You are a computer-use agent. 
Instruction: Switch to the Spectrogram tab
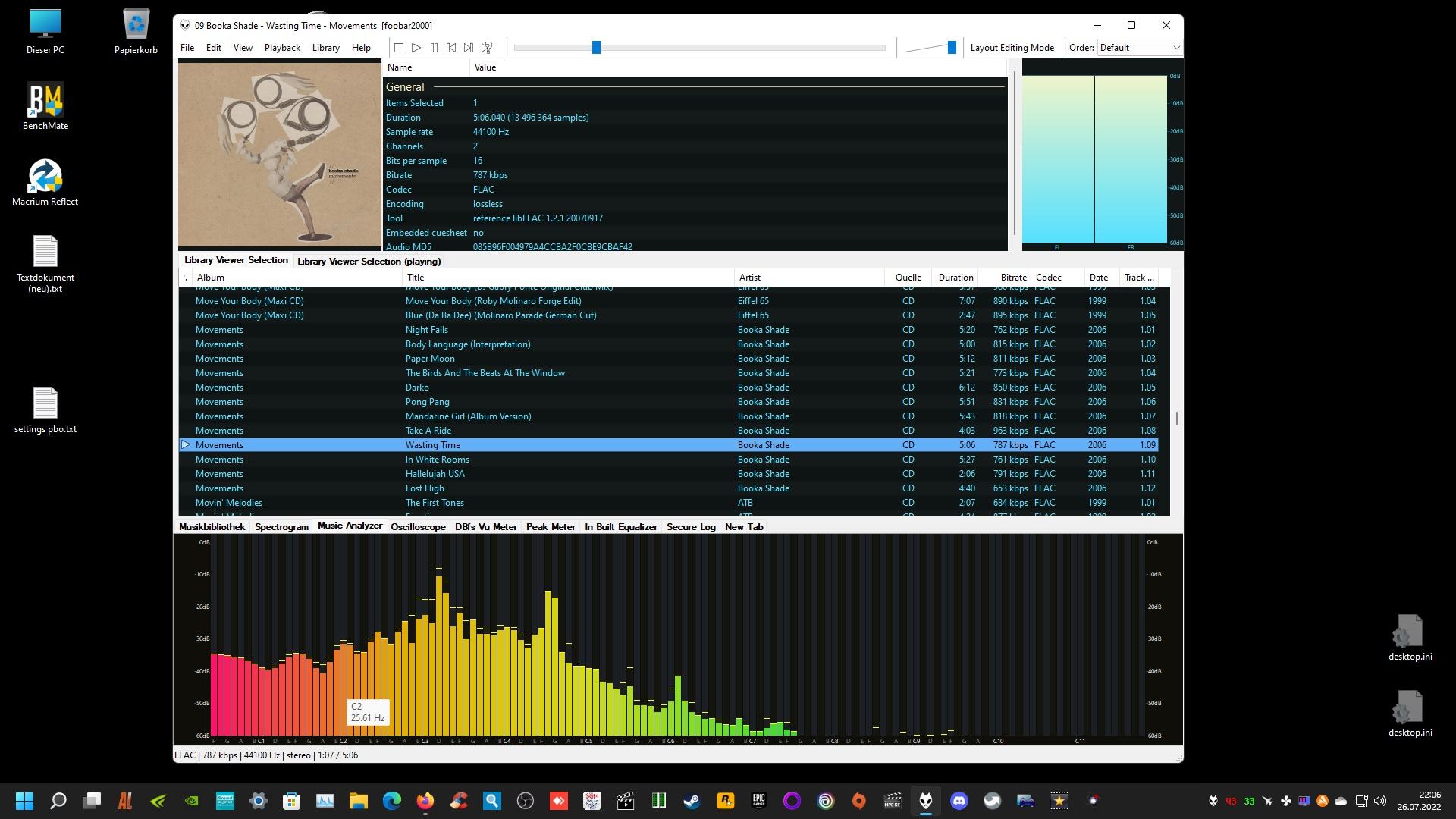281,527
